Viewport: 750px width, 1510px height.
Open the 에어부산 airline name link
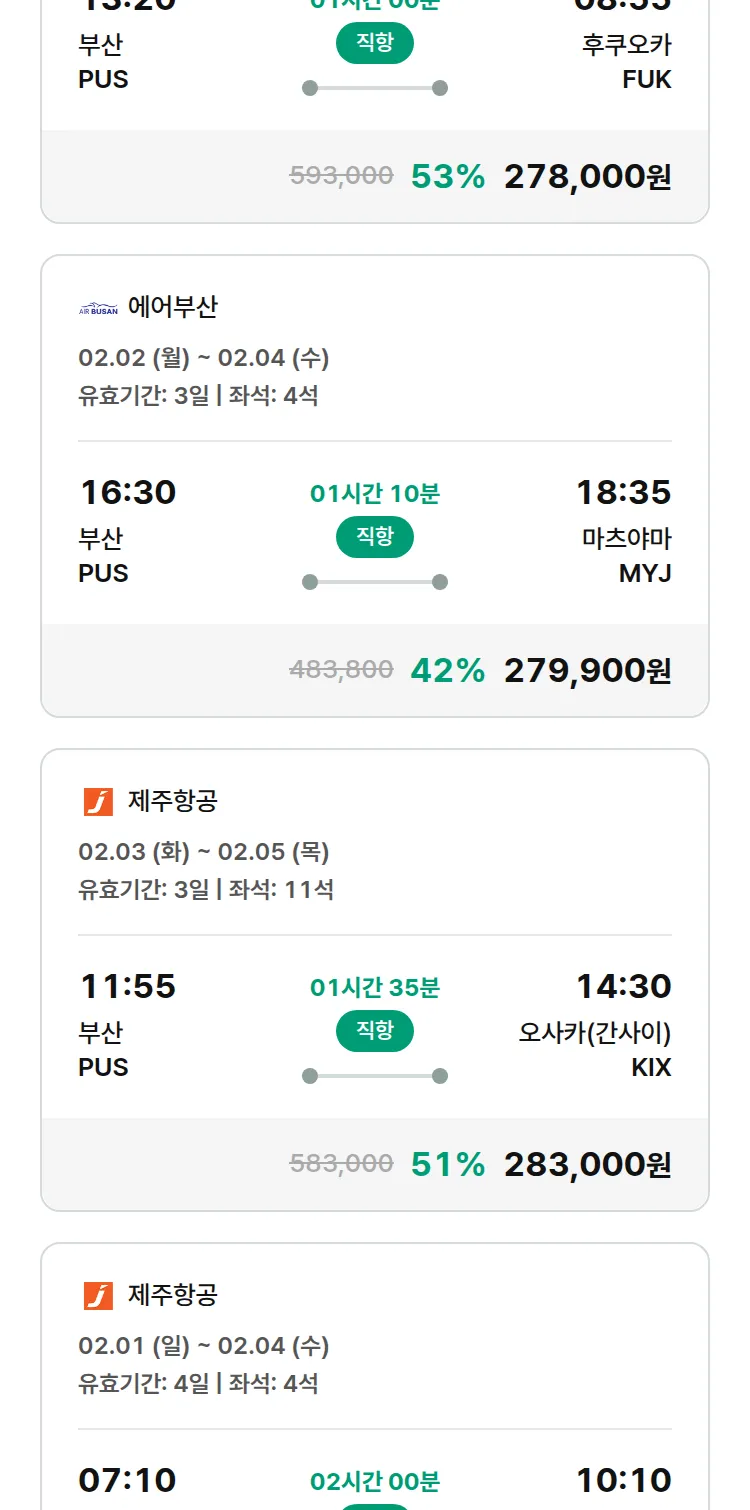(x=172, y=307)
